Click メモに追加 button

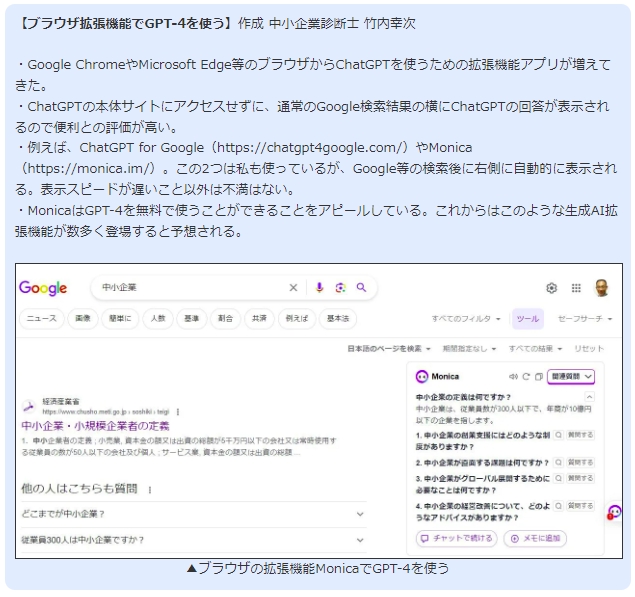[535, 538]
